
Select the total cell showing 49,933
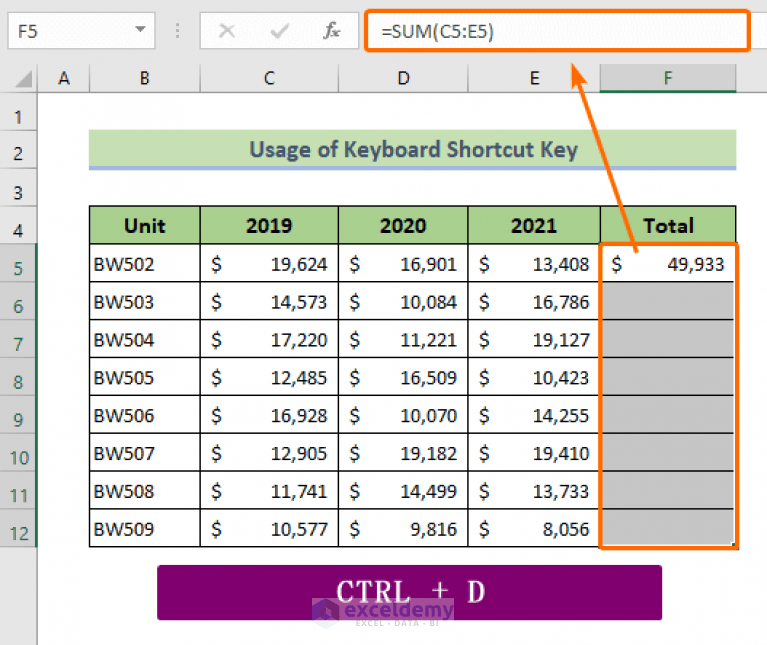pyautogui.click(x=668, y=264)
